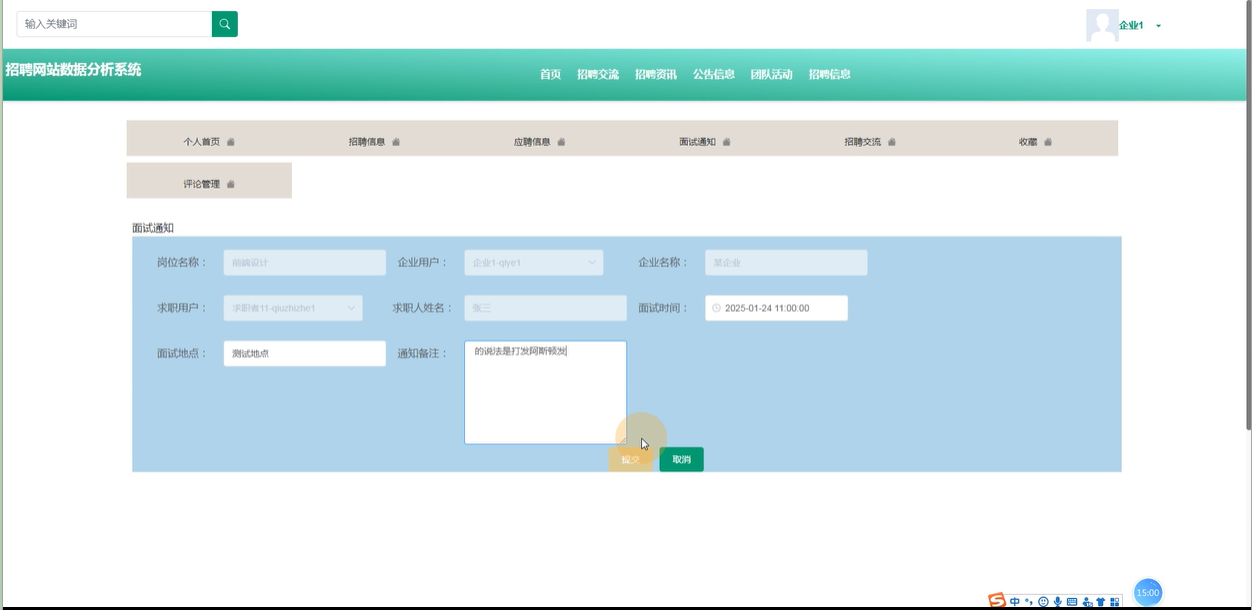The width and height of the screenshot is (1252, 610).
Task: Click the Sogou account person icon
Action: (1087, 602)
